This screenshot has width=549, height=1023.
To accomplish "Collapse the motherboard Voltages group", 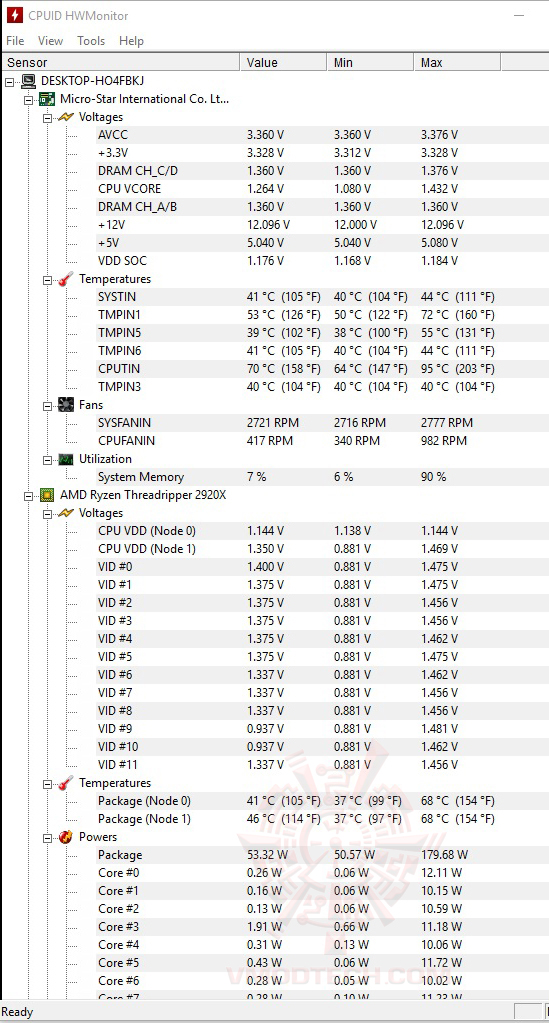I will pos(48,118).
